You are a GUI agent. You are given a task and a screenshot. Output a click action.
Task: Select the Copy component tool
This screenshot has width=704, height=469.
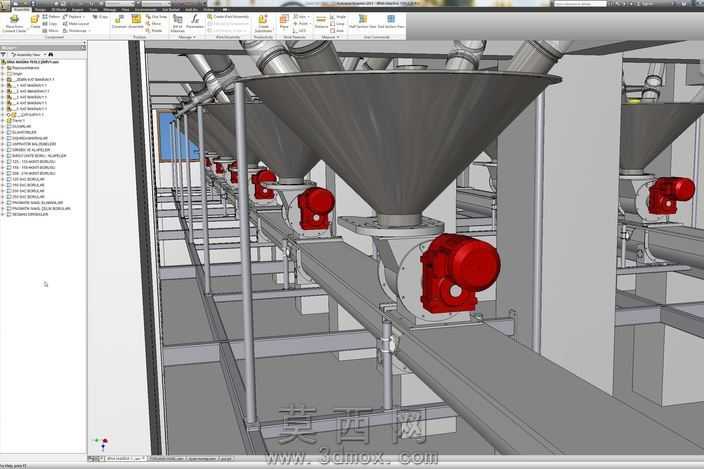point(50,24)
